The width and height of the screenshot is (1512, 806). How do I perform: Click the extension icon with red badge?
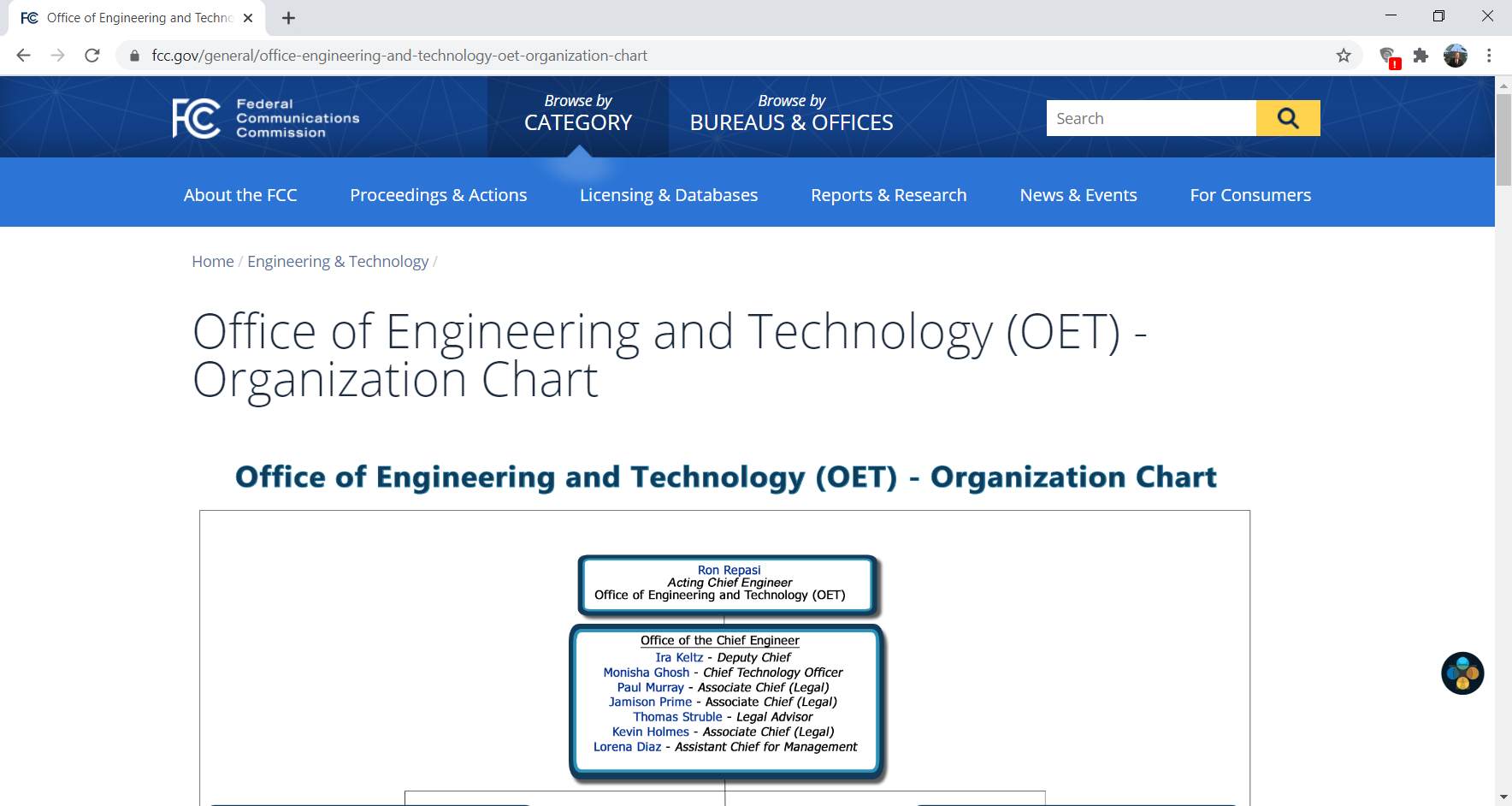(1389, 56)
